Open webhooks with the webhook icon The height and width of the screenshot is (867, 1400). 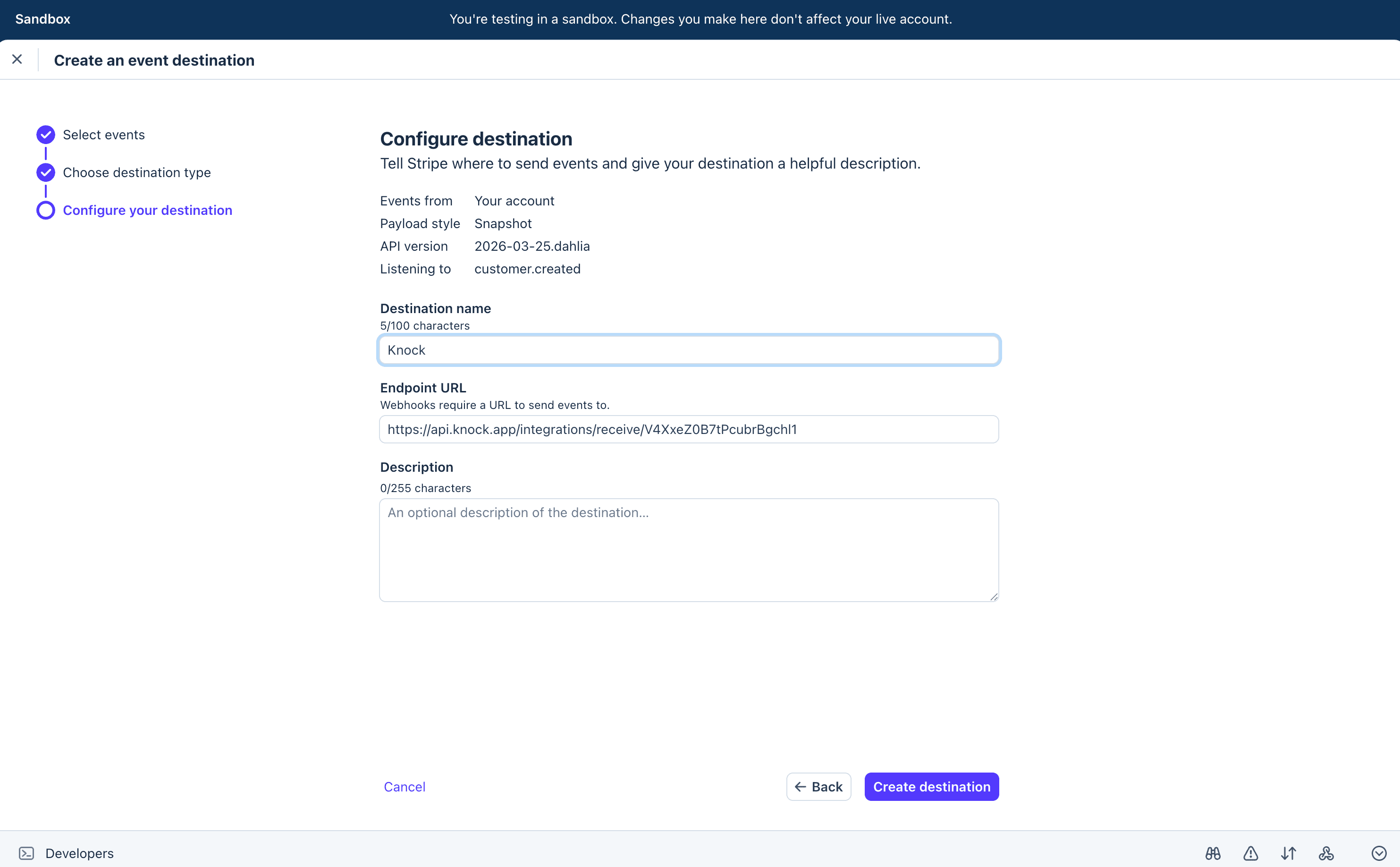[1327, 853]
